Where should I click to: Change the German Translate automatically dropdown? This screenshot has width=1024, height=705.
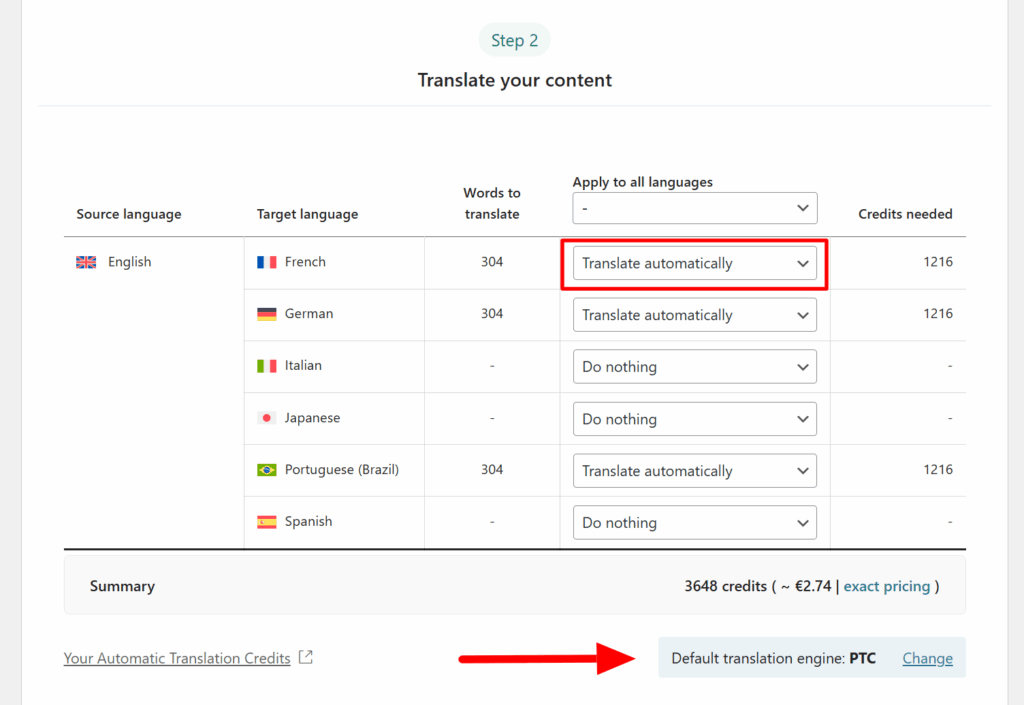pyautogui.click(x=694, y=314)
